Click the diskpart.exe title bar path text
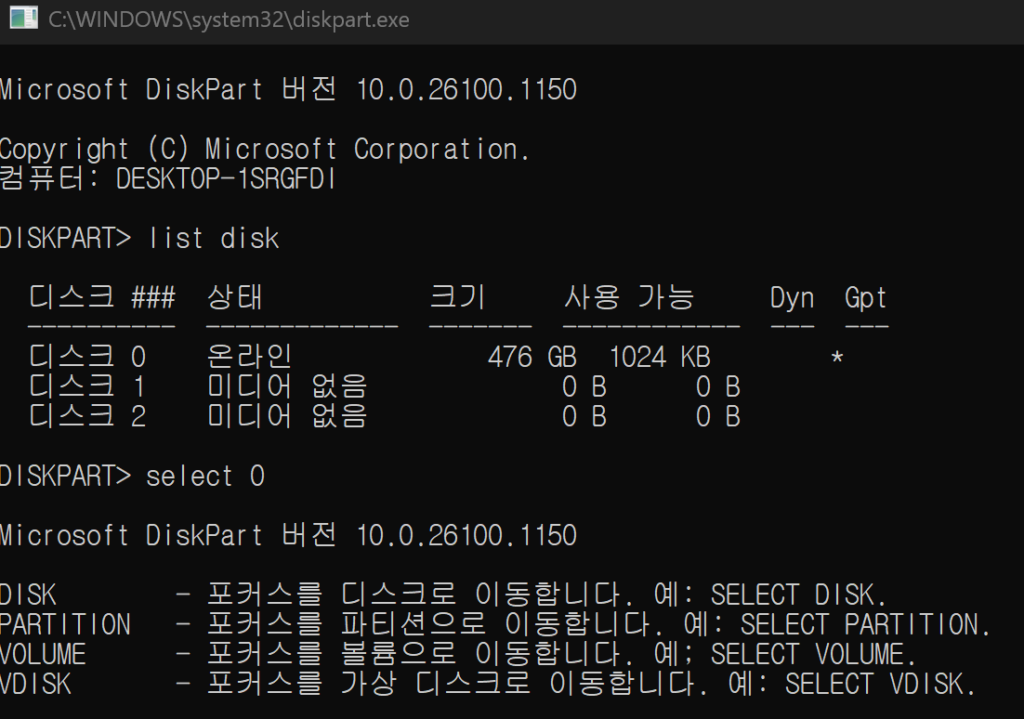This screenshot has height=719, width=1024. click(229, 20)
